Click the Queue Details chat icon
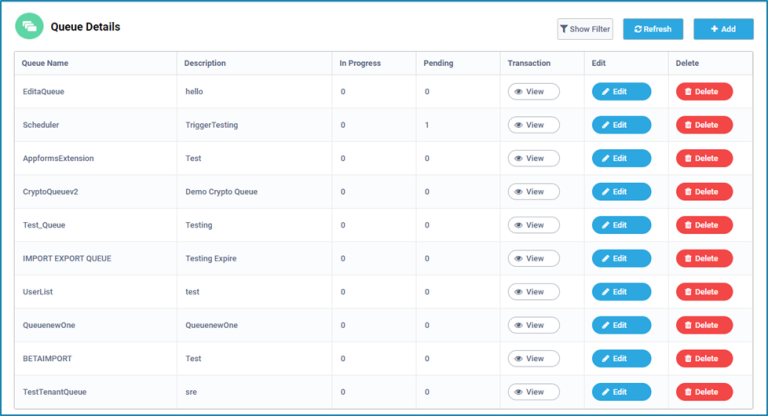The image size is (768, 416). click(x=29, y=27)
